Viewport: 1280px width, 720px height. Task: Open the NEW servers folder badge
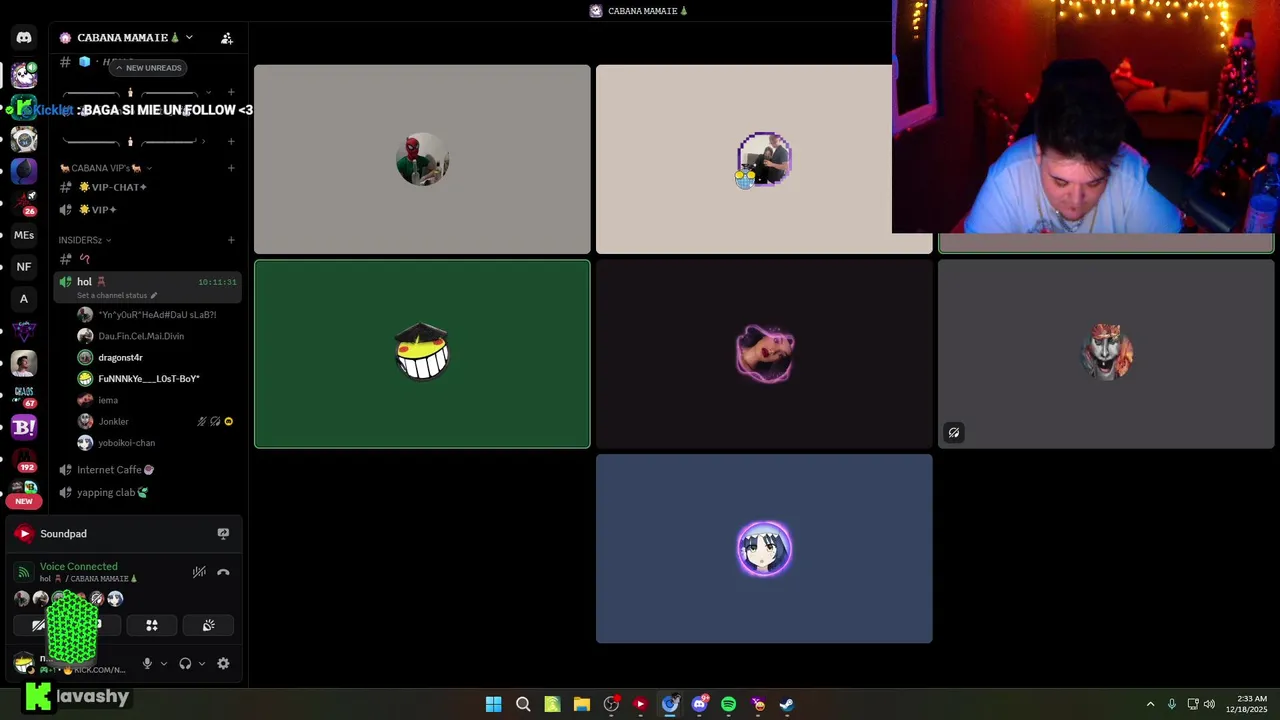tap(24, 501)
